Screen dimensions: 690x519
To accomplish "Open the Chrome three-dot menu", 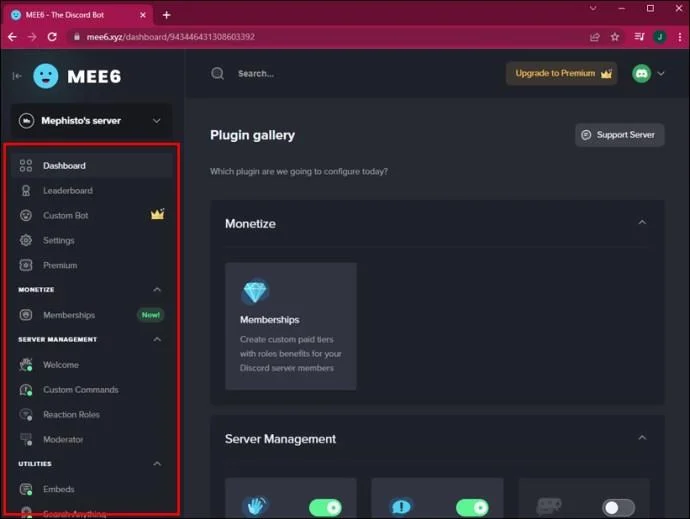I will (680, 37).
